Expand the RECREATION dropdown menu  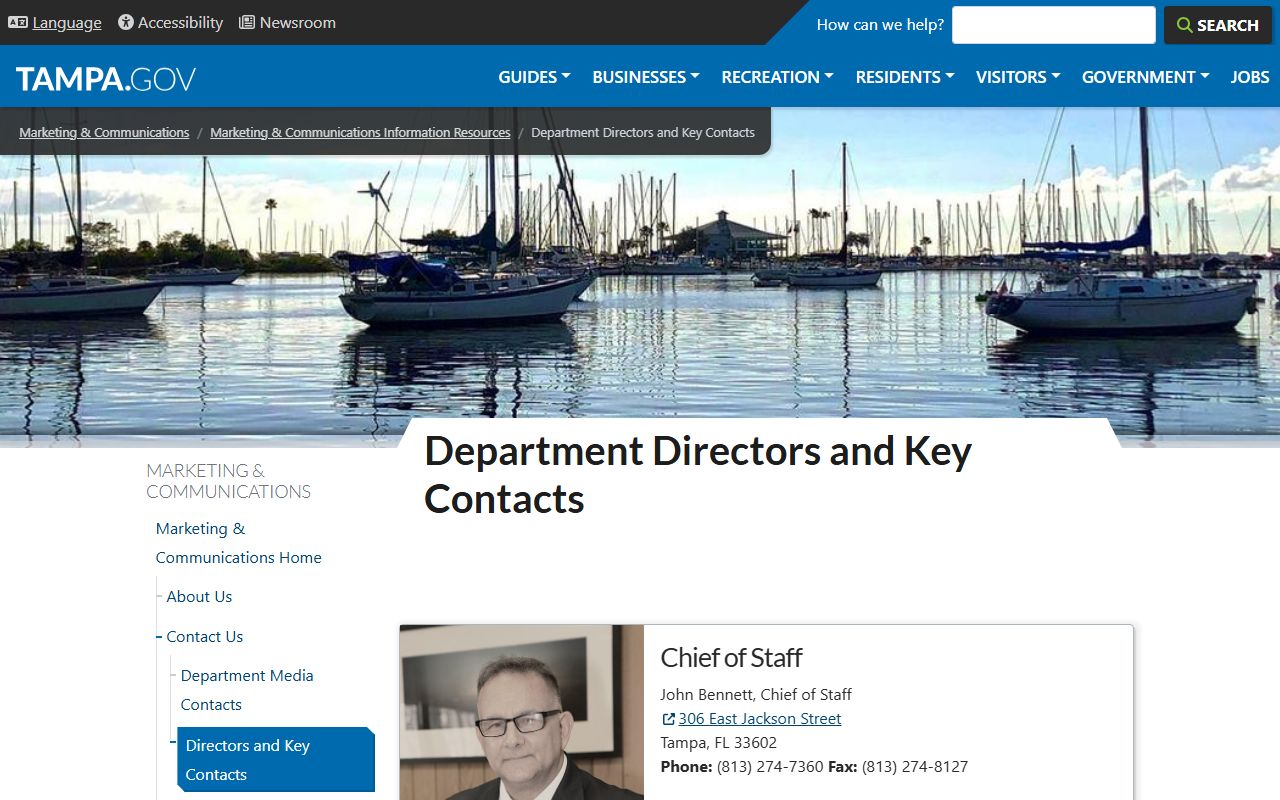[777, 77]
